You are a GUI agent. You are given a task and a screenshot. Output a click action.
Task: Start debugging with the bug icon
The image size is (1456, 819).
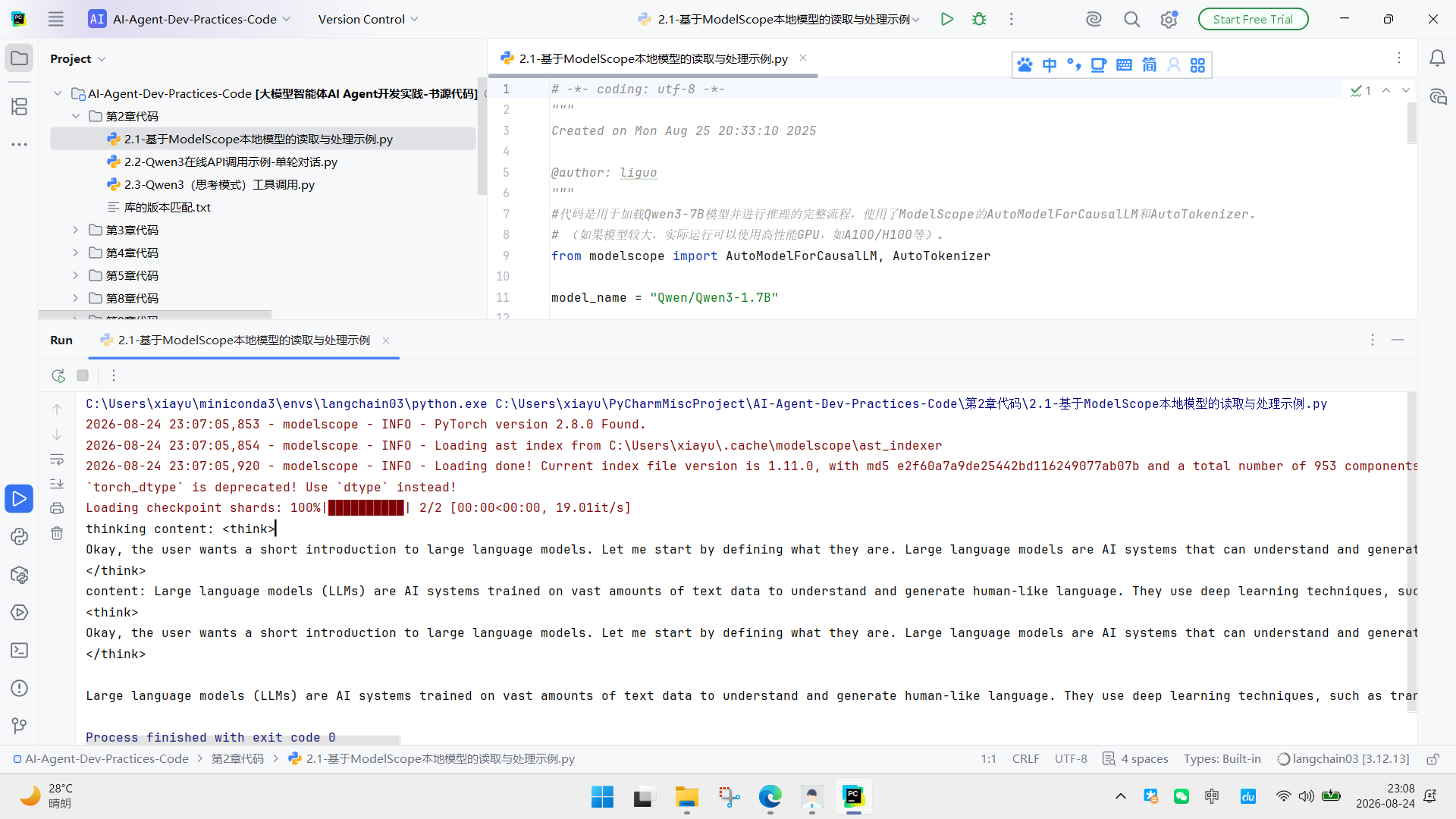pyautogui.click(x=979, y=19)
